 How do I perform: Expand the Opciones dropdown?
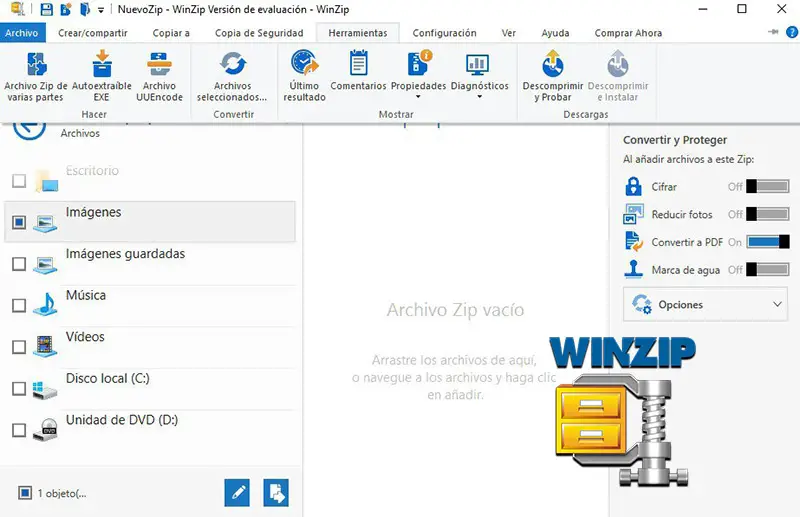tap(705, 304)
